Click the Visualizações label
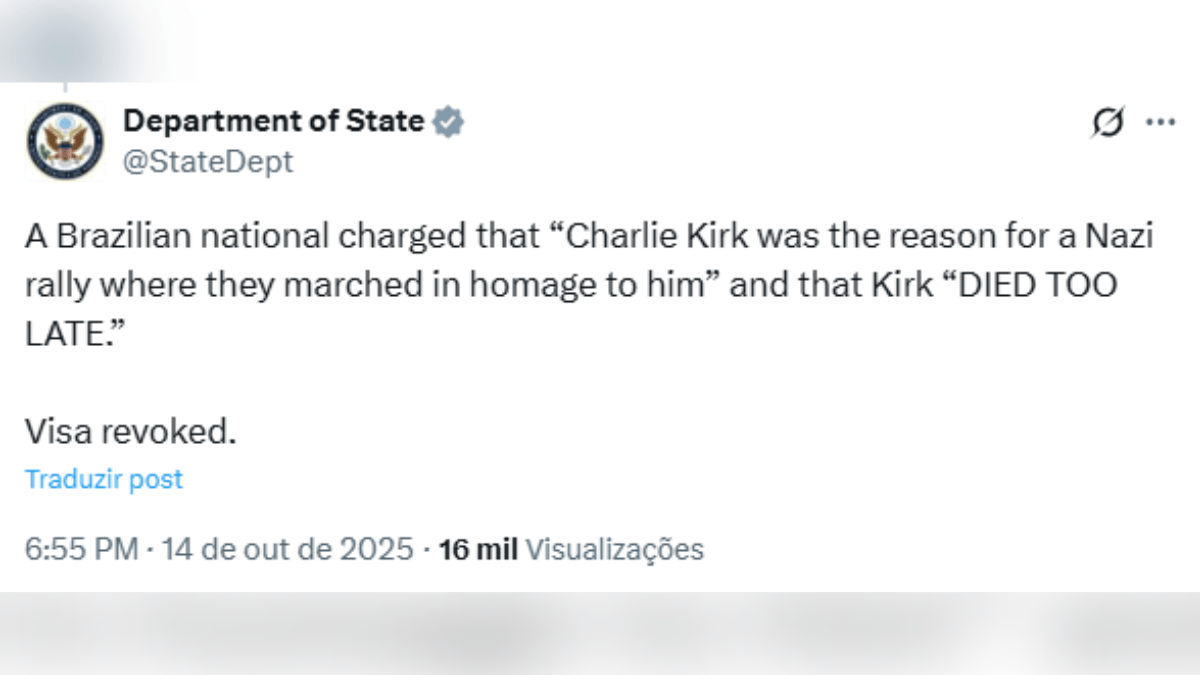 tap(614, 549)
